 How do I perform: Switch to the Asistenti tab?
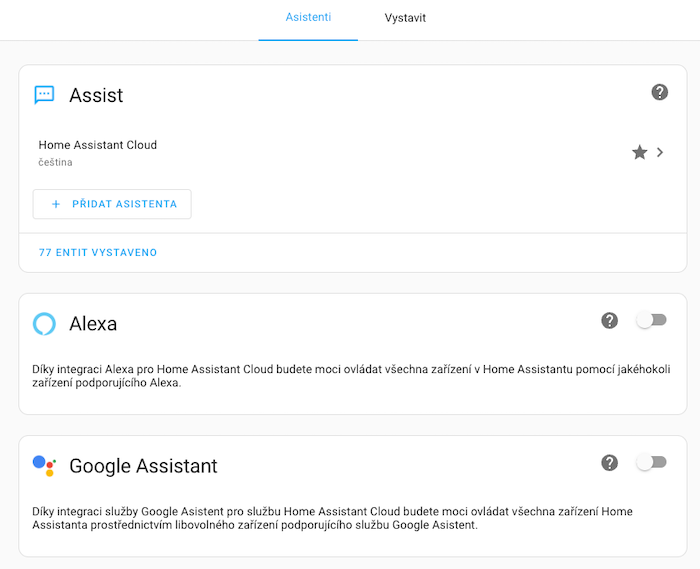308,18
